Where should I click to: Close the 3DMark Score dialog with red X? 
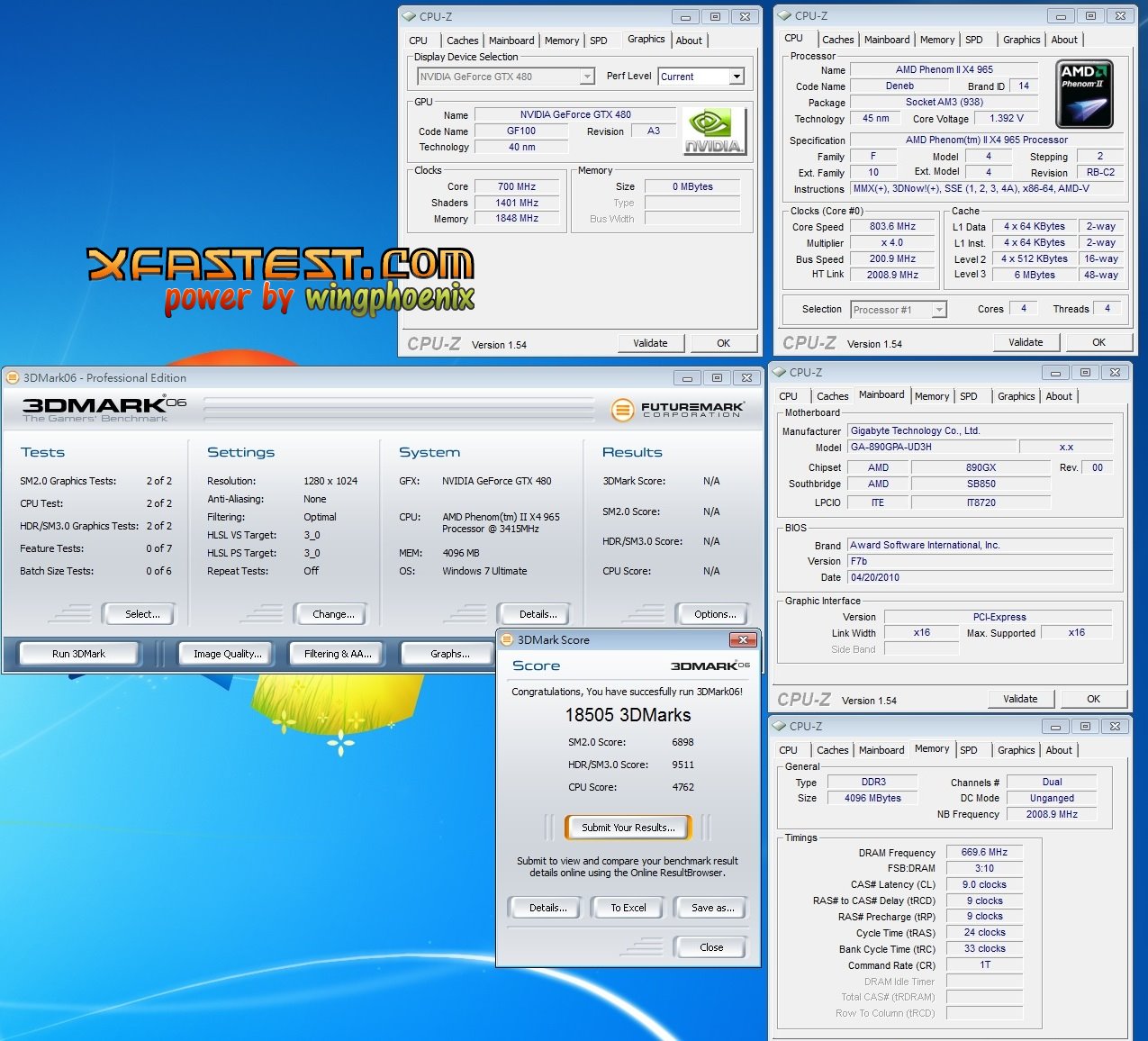click(x=743, y=639)
